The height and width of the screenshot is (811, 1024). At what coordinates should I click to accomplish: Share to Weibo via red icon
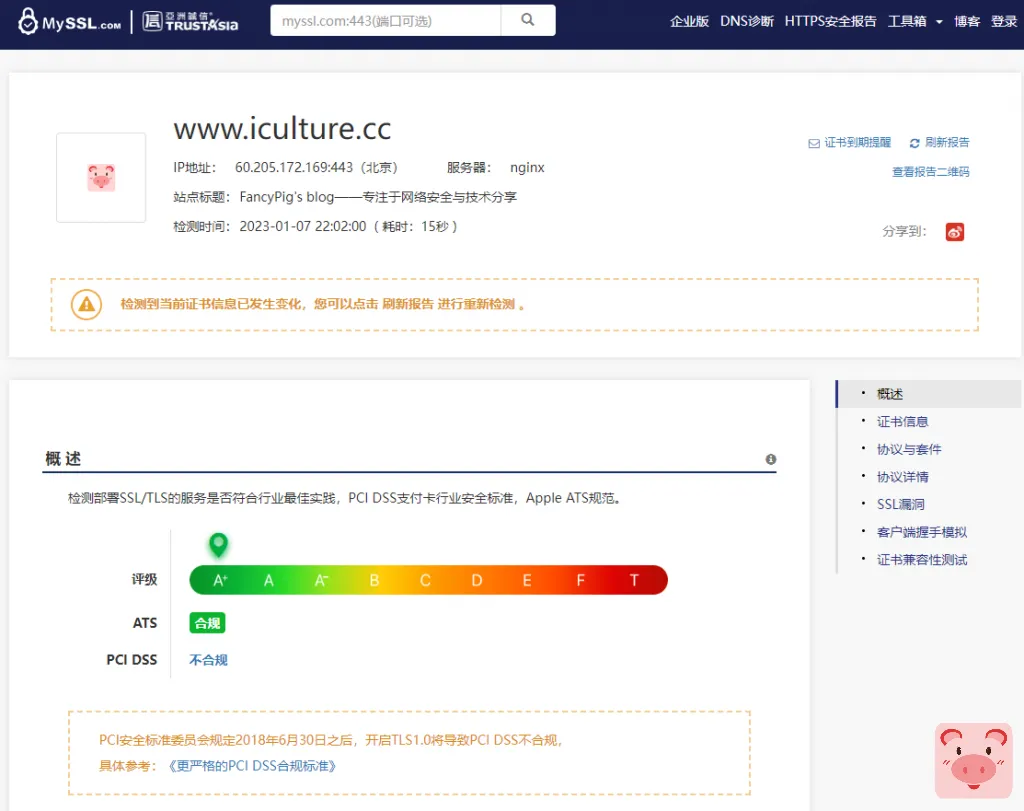(955, 232)
